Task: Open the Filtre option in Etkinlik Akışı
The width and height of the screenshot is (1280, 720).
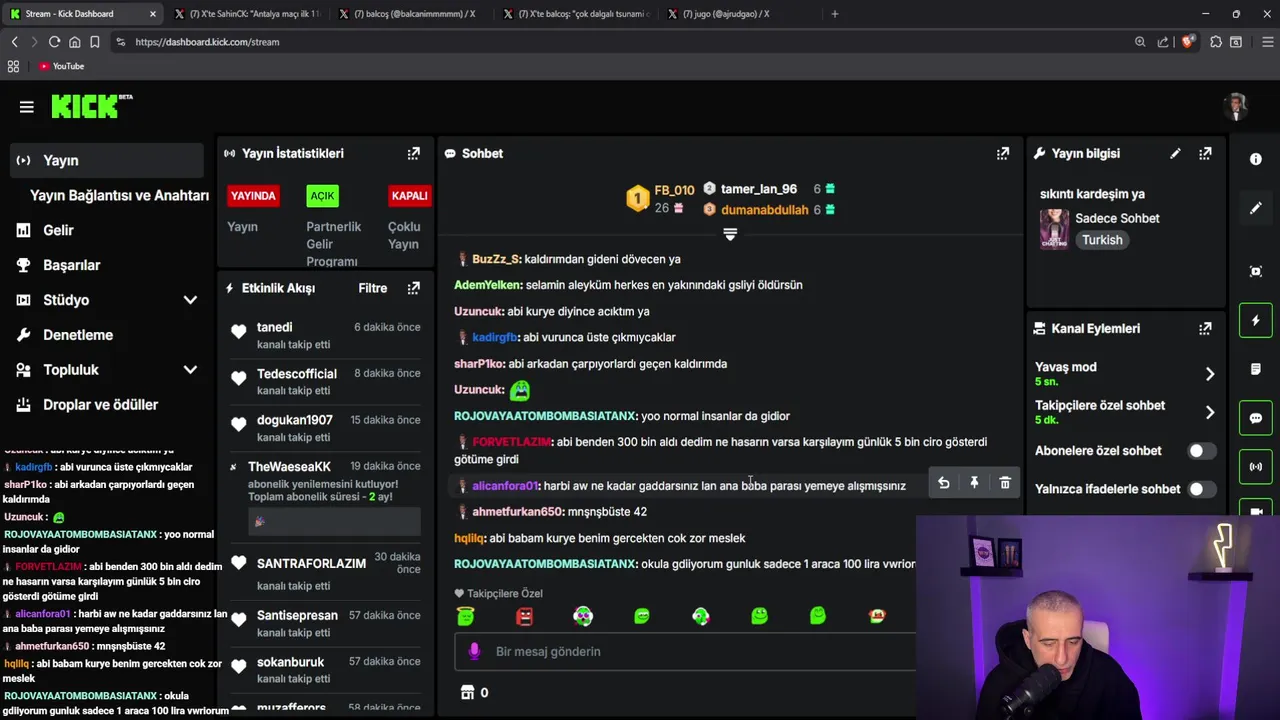Action: coord(373,288)
